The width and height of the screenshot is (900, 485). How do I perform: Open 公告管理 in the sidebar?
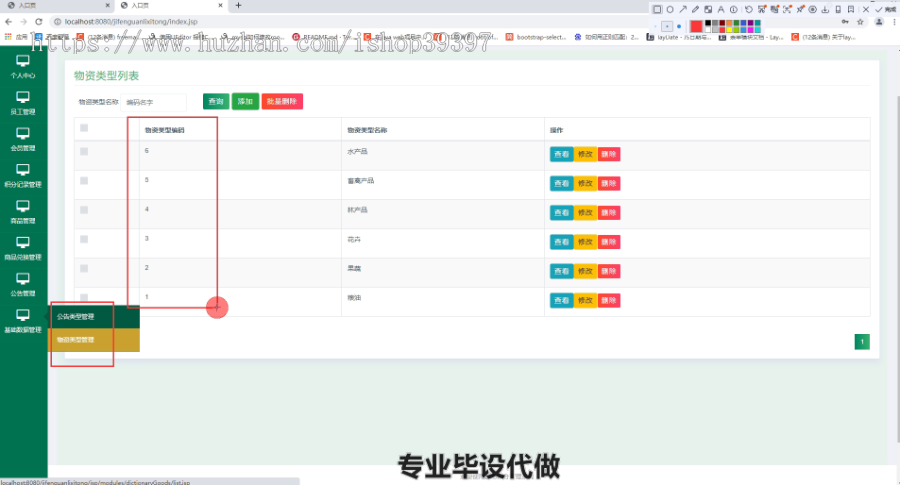[23, 285]
